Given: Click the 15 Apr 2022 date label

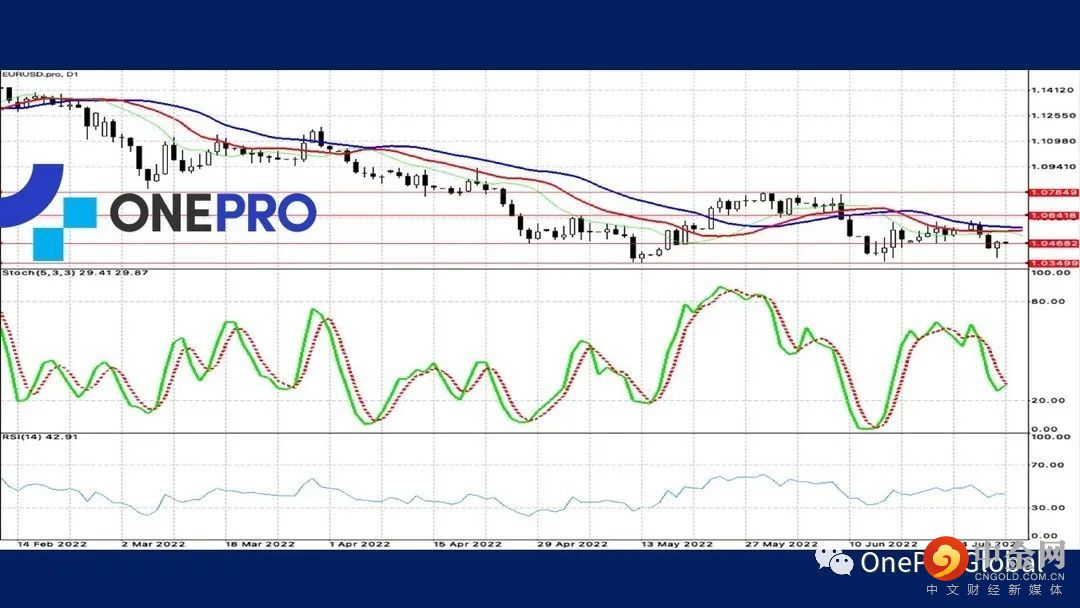Looking at the screenshot, I should (x=467, y=544).
